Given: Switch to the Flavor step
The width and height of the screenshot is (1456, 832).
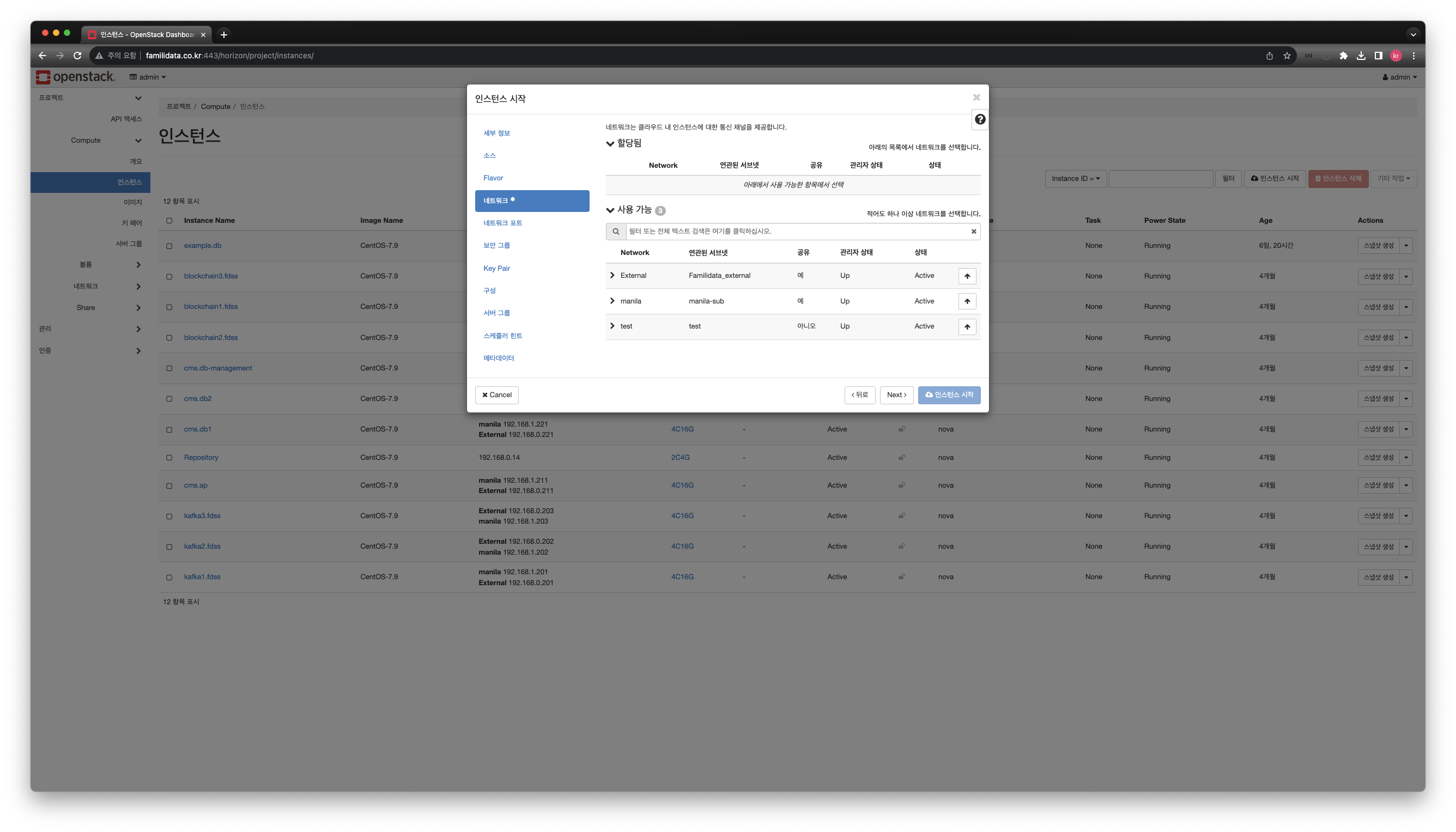Looking at the screenshot, I should tap(493, 178).
